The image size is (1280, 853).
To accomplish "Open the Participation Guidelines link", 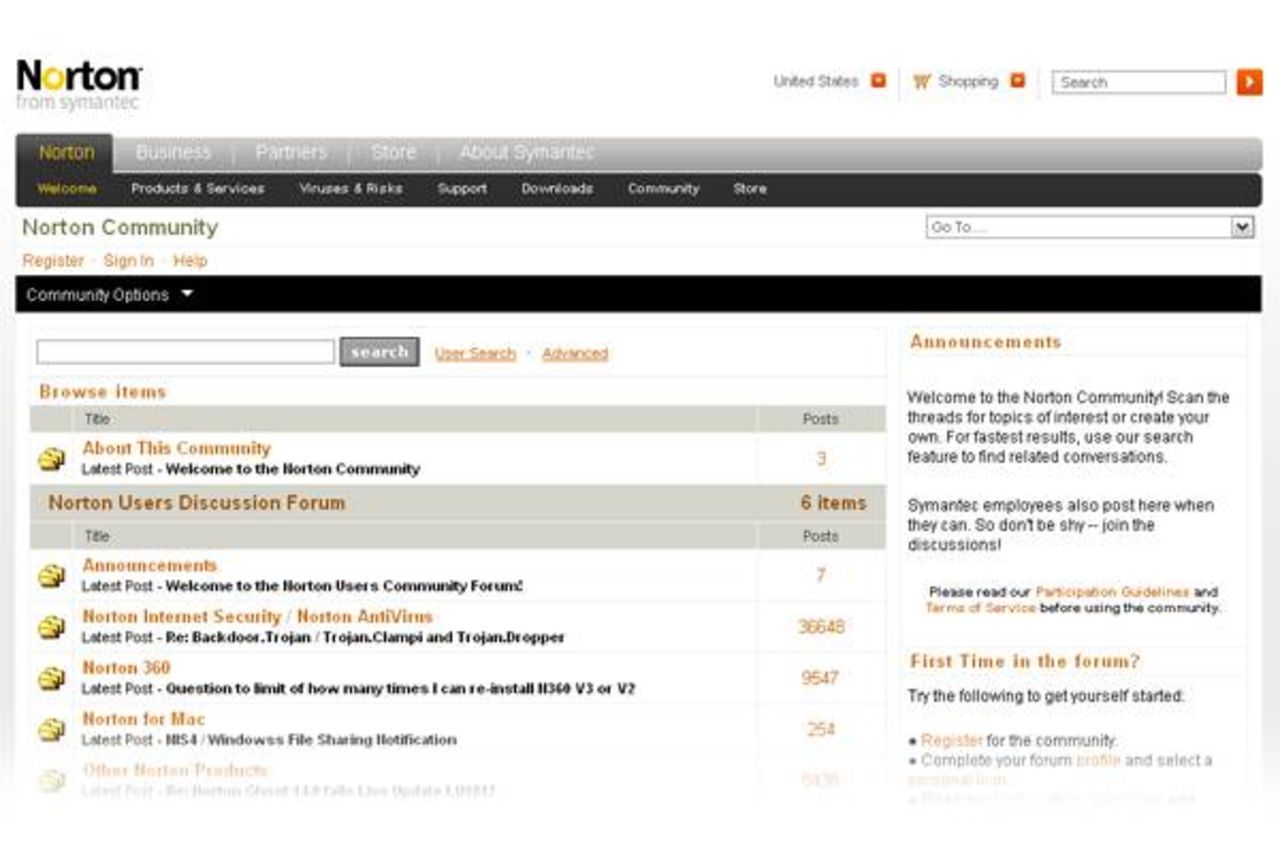I will pos(1113,591).
